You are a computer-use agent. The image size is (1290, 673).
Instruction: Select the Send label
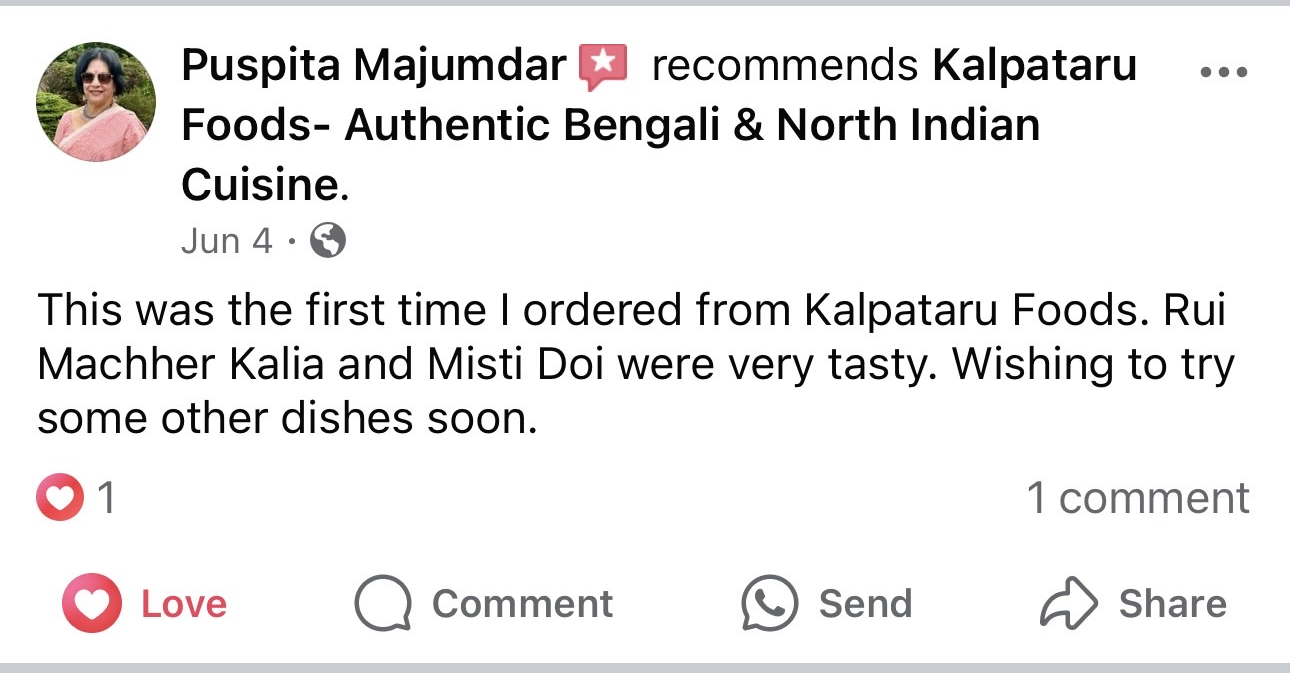(x=865, y=604)
